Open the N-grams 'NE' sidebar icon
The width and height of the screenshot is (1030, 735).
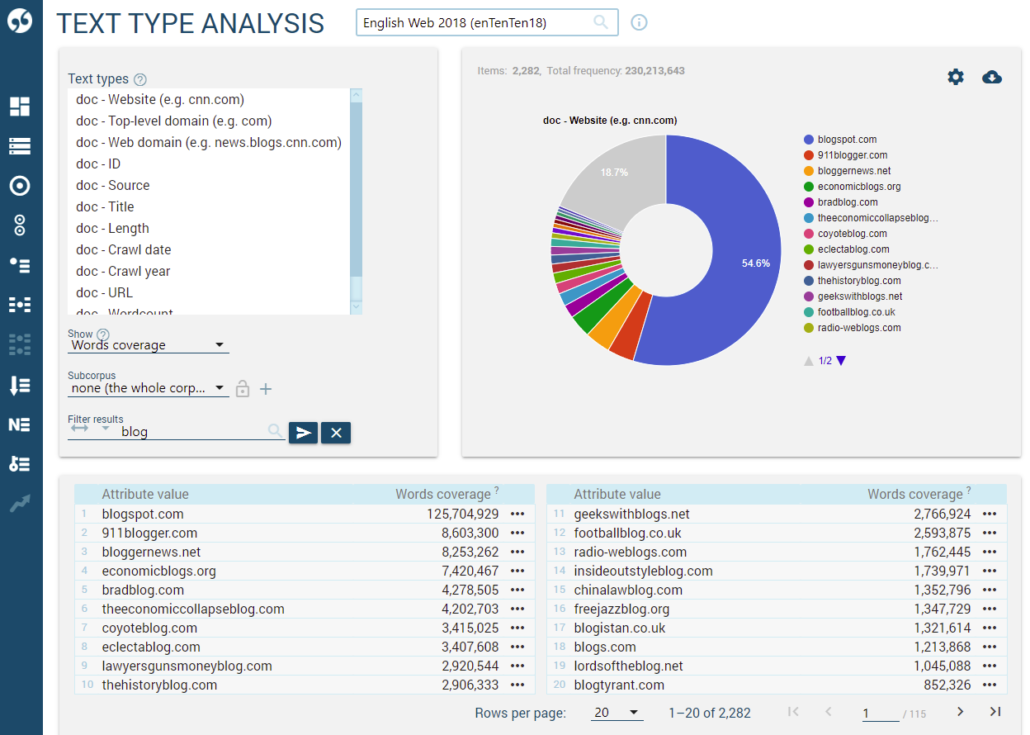coord(20,425)
